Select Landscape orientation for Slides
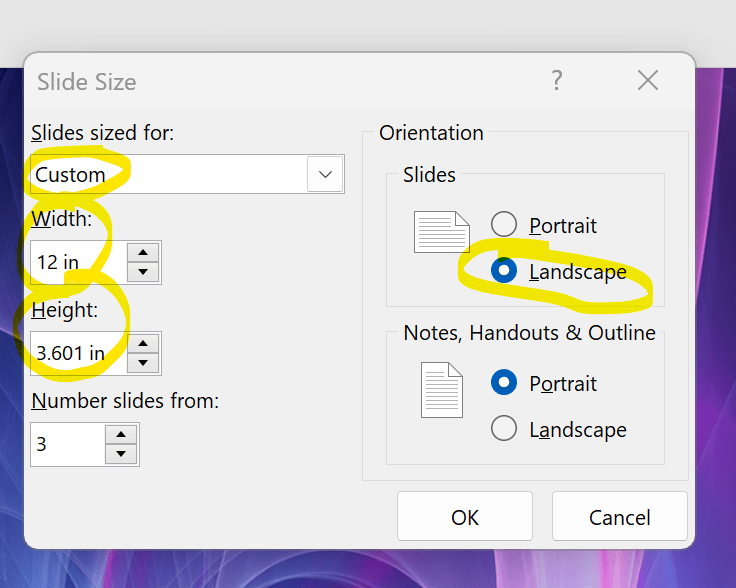The width and height of the screenshot is (736, 588). 504,271
